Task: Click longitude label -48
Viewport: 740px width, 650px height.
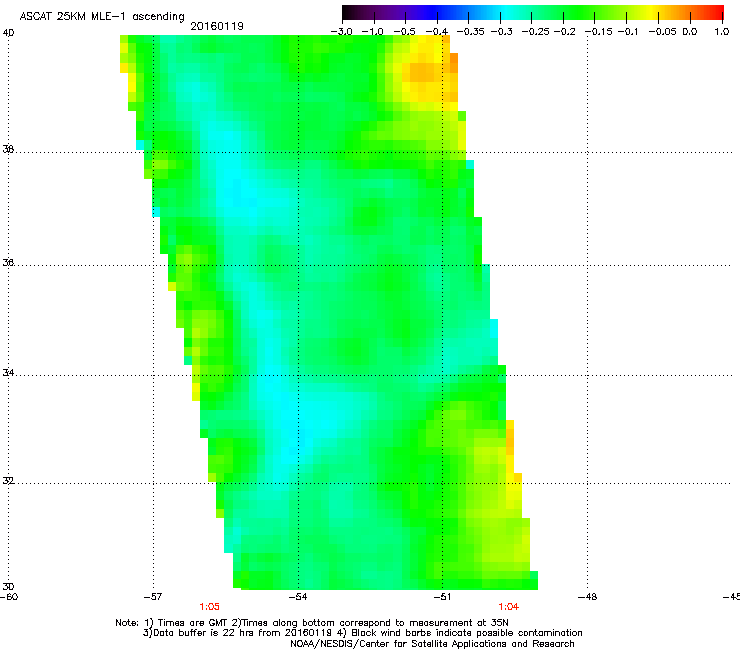Action: 587,597
